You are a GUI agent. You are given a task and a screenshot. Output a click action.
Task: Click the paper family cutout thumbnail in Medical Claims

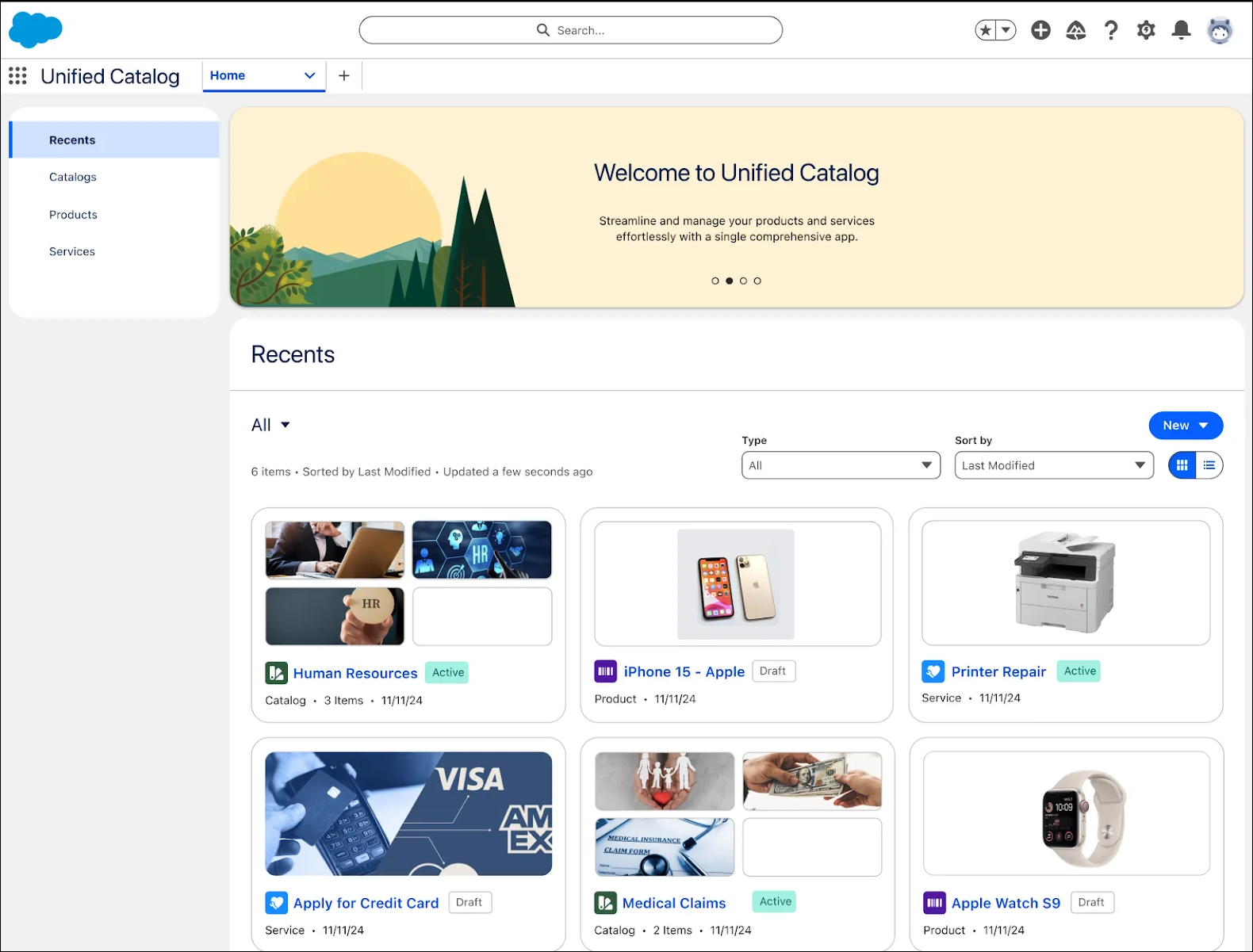click(x=665, y=782)
